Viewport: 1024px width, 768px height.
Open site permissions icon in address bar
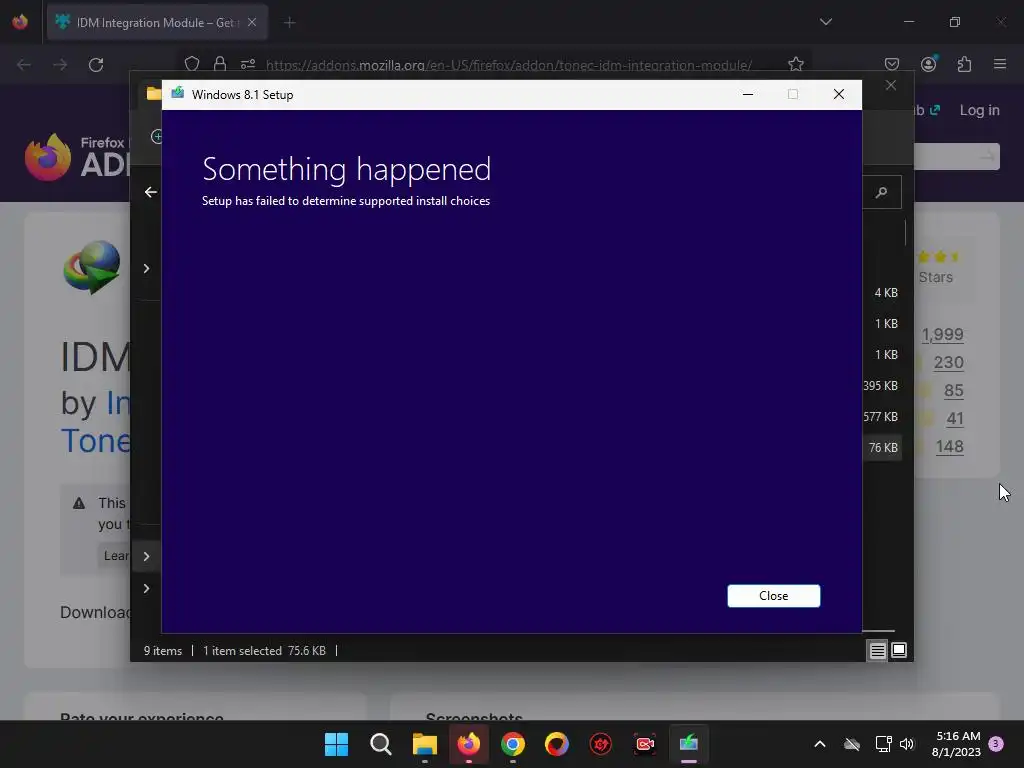(248, 64)
